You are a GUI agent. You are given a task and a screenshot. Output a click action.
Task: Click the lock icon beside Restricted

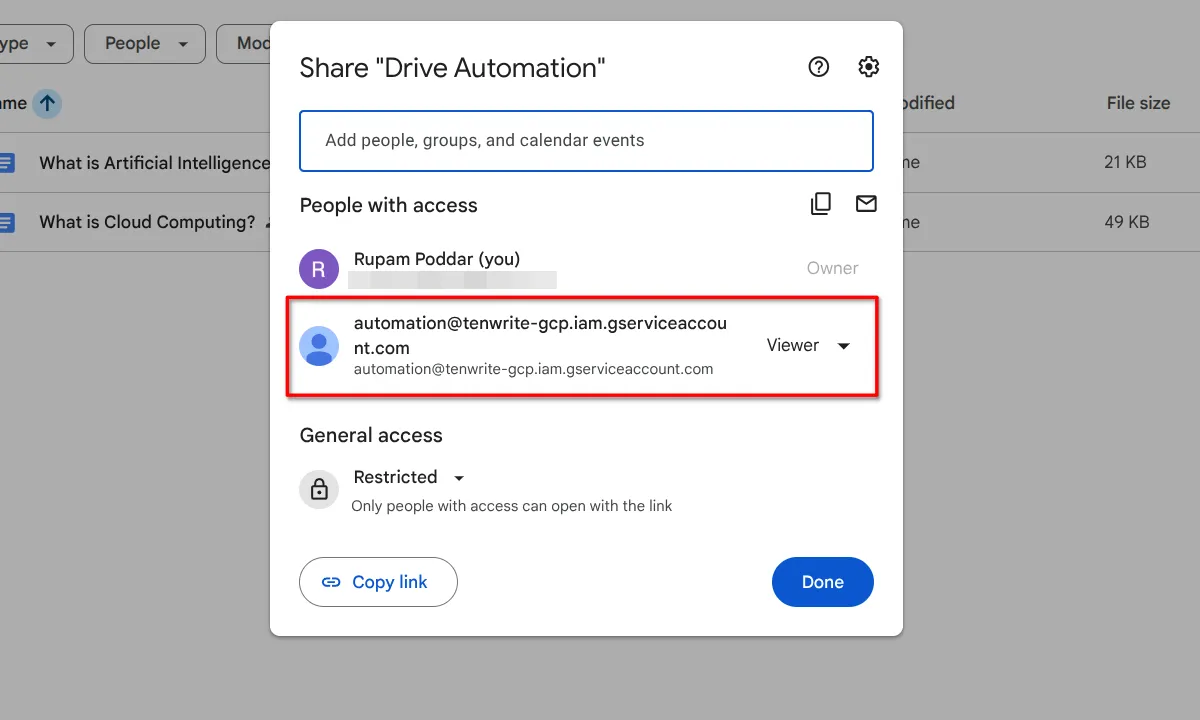click(x=318, y=489)
